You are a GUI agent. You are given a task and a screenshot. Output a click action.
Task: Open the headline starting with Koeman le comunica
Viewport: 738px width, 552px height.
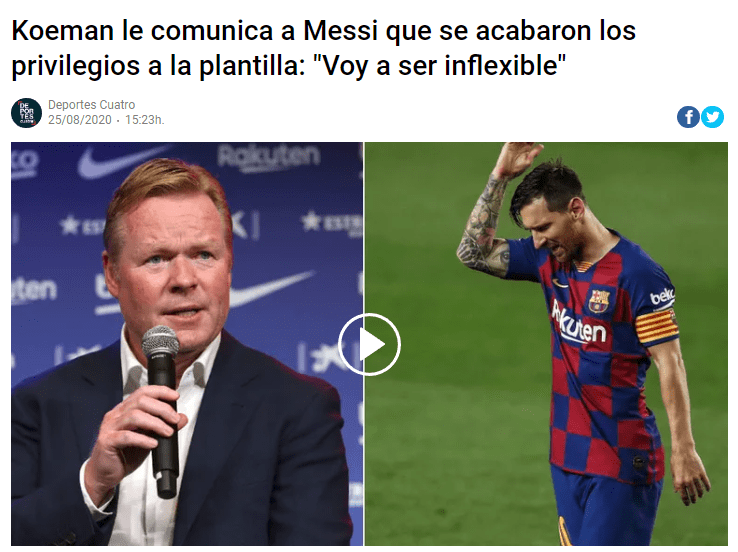[x=323, y=48]
